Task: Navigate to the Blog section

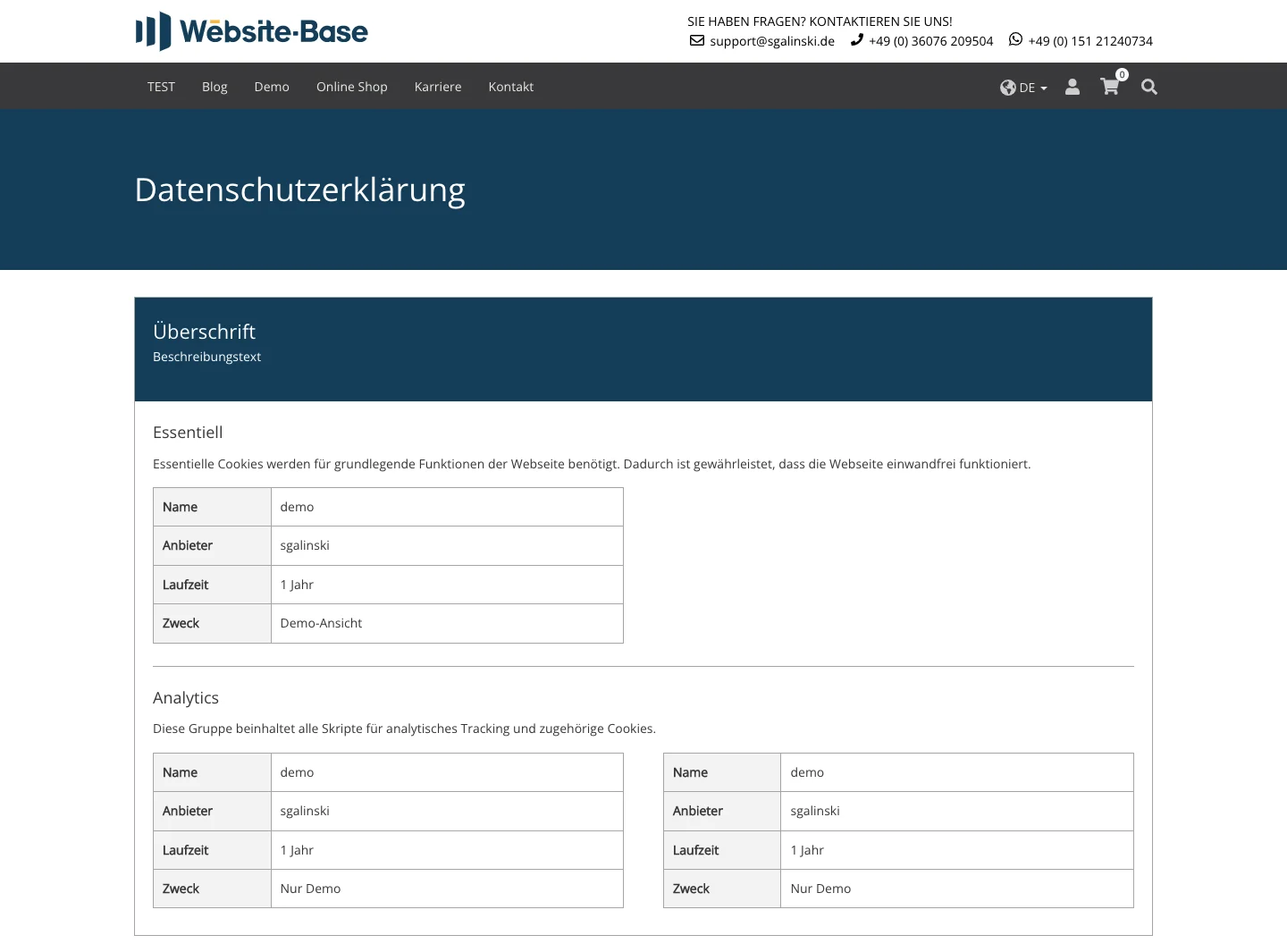Action: click(x=214, y=87)
